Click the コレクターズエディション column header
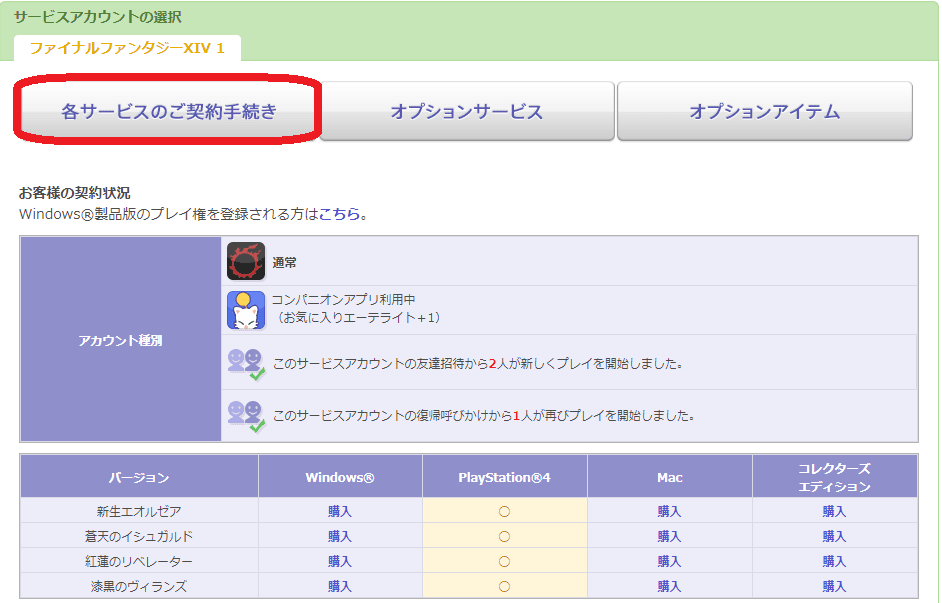Image resolution: width=942 pixels, height=603 pixels. point(834,476)
